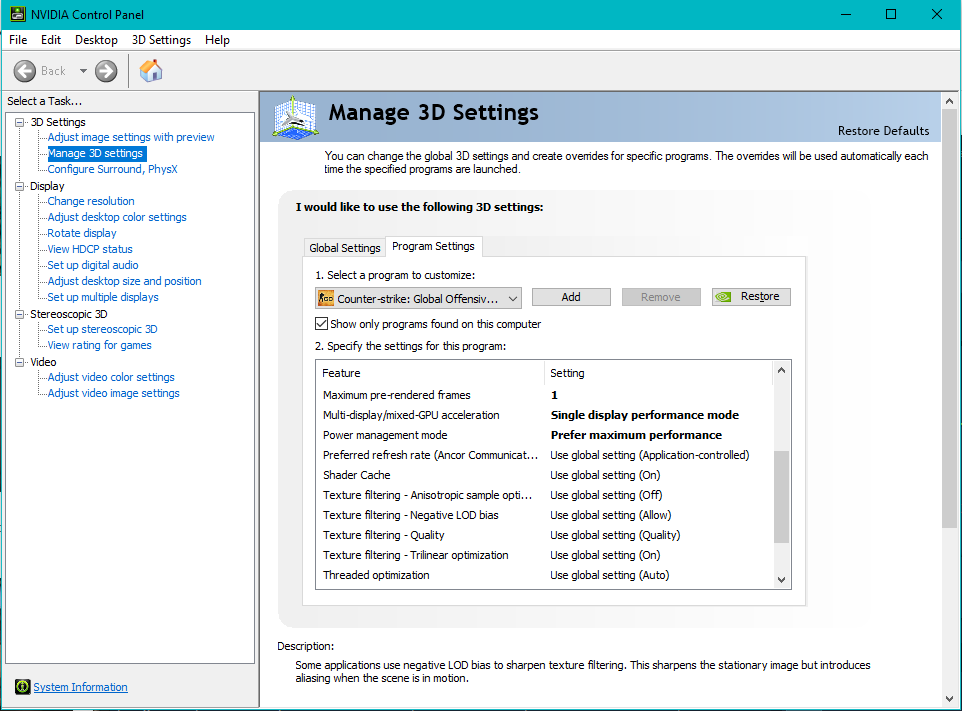Collapse the 3D Settings tree node

(x=19, y=122)
